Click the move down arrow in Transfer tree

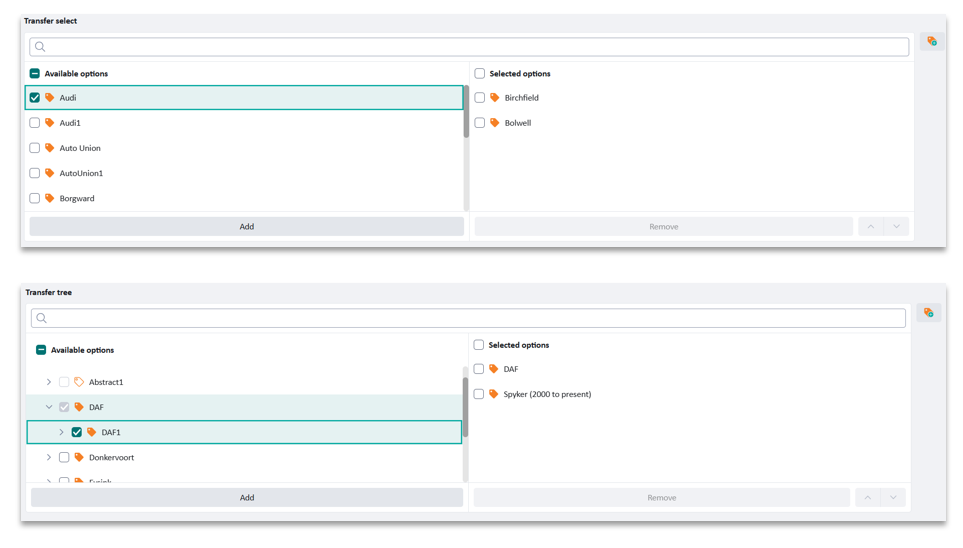[893, 497]
